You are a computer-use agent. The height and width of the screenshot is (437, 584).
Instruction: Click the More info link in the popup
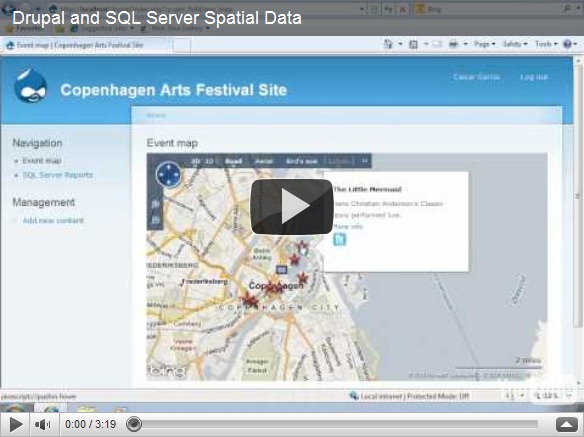pyautogui.click(x=348, y=227)
